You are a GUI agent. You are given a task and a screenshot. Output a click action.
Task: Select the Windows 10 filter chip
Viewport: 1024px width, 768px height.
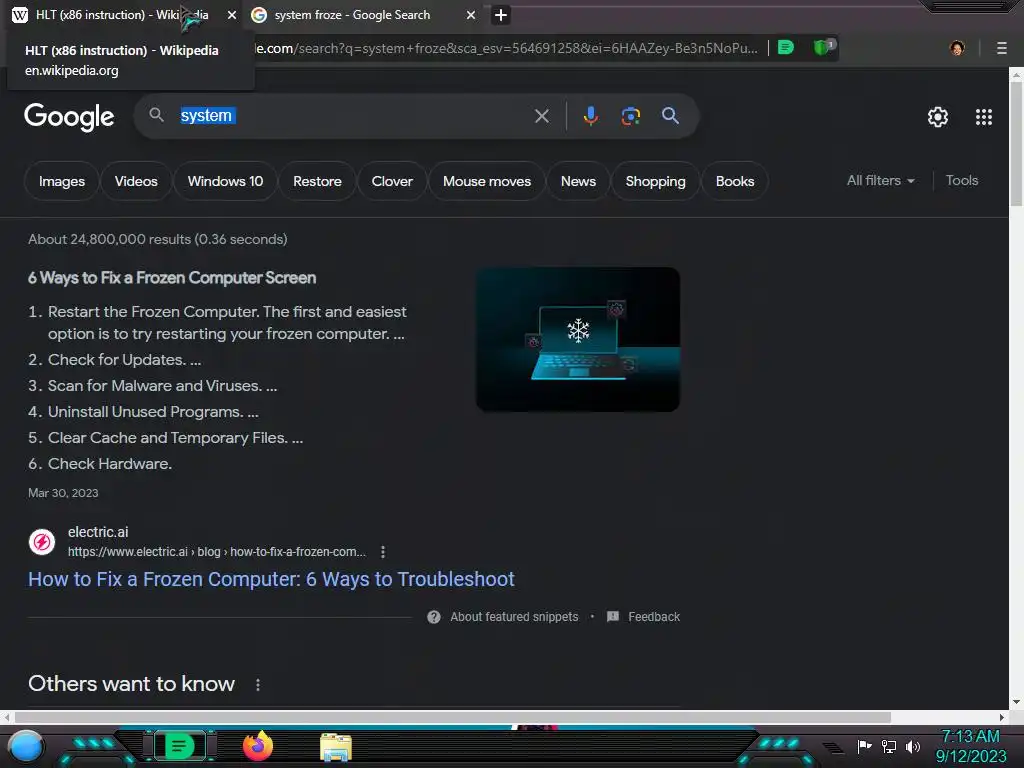point(225,181)
